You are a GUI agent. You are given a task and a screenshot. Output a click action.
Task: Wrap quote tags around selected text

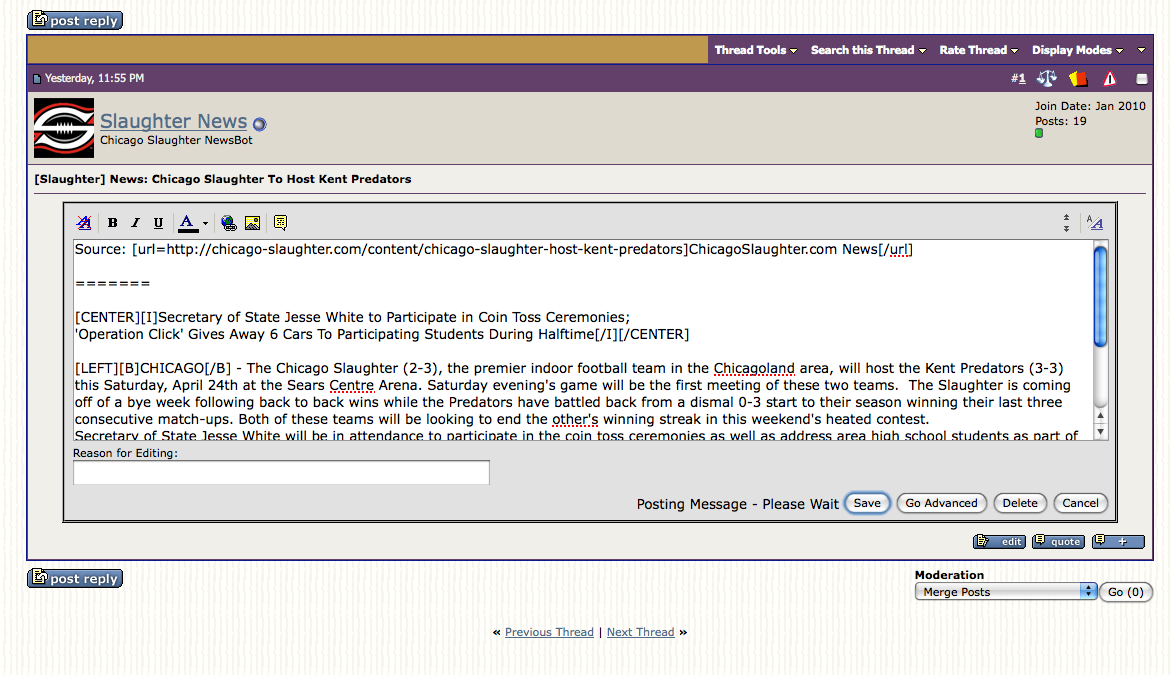(280, 223)
